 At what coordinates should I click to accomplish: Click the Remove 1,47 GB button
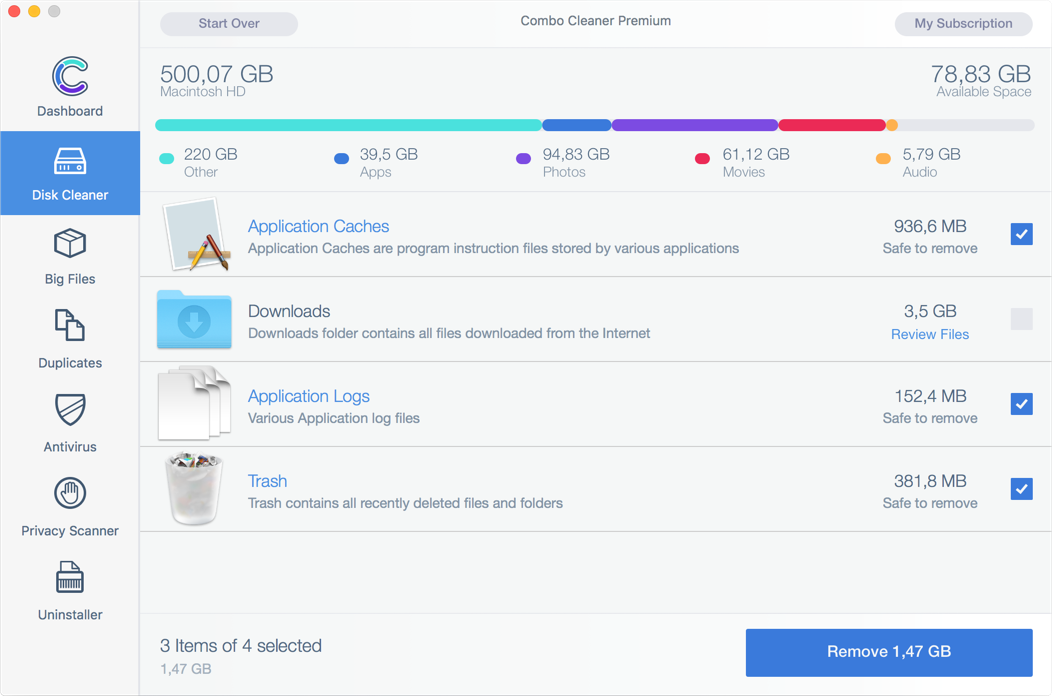(889, 652)
